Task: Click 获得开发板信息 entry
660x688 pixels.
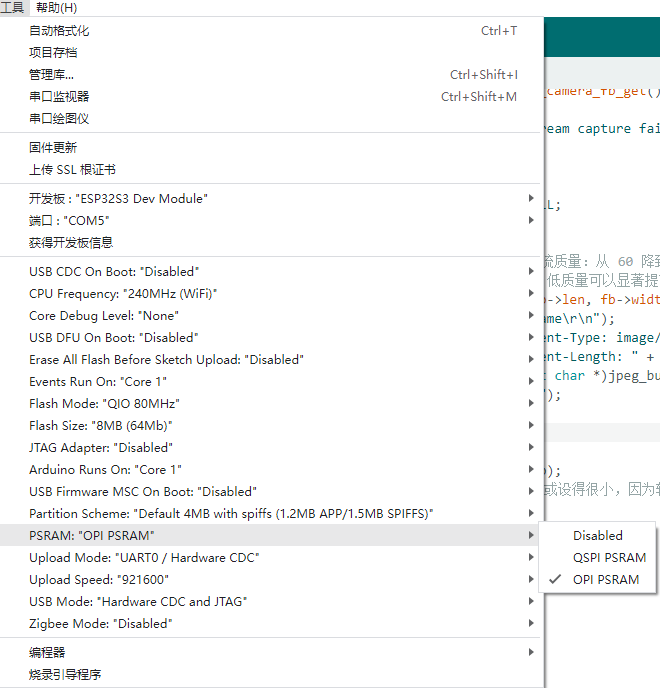Action: pos(272,242)
